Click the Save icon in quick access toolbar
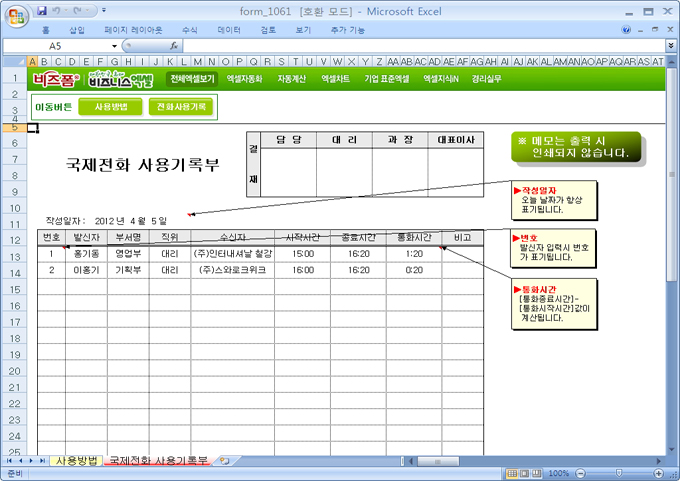Viewport: 680px width, 481px height. coord(41,10)
